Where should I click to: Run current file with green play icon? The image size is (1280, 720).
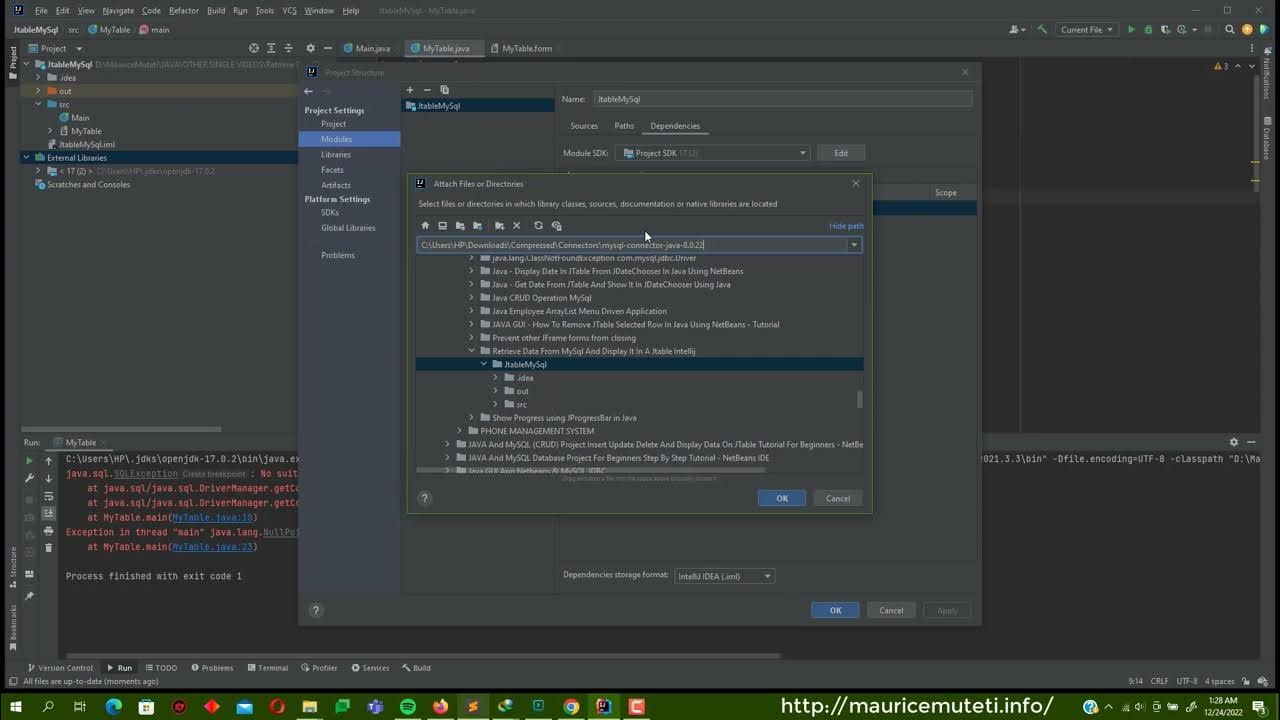pos(1131,30)
